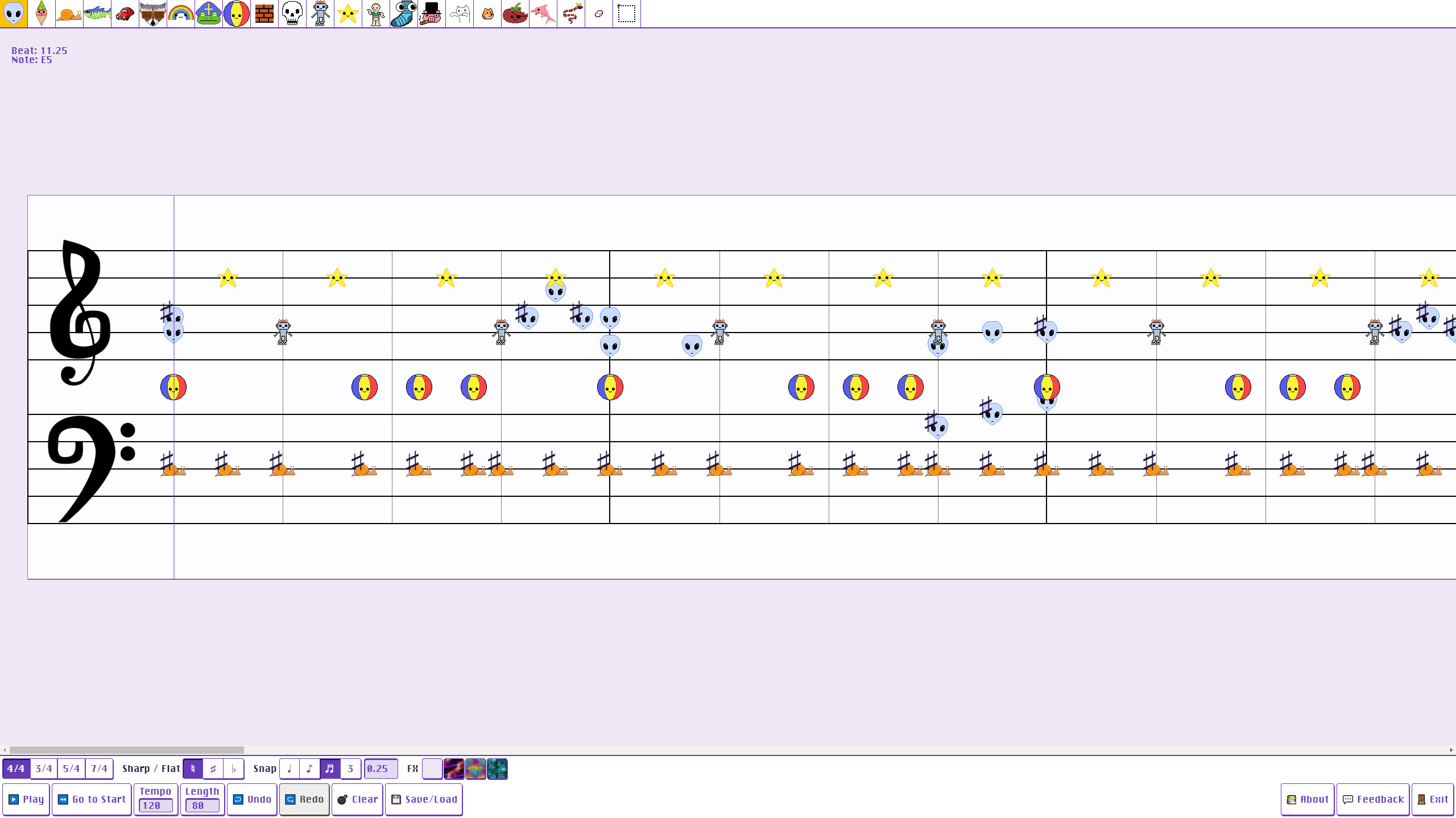Screen dimensions: 1456x818
Task: Pick the raccoon with sunglasses instrument
Action: [153, 14]
